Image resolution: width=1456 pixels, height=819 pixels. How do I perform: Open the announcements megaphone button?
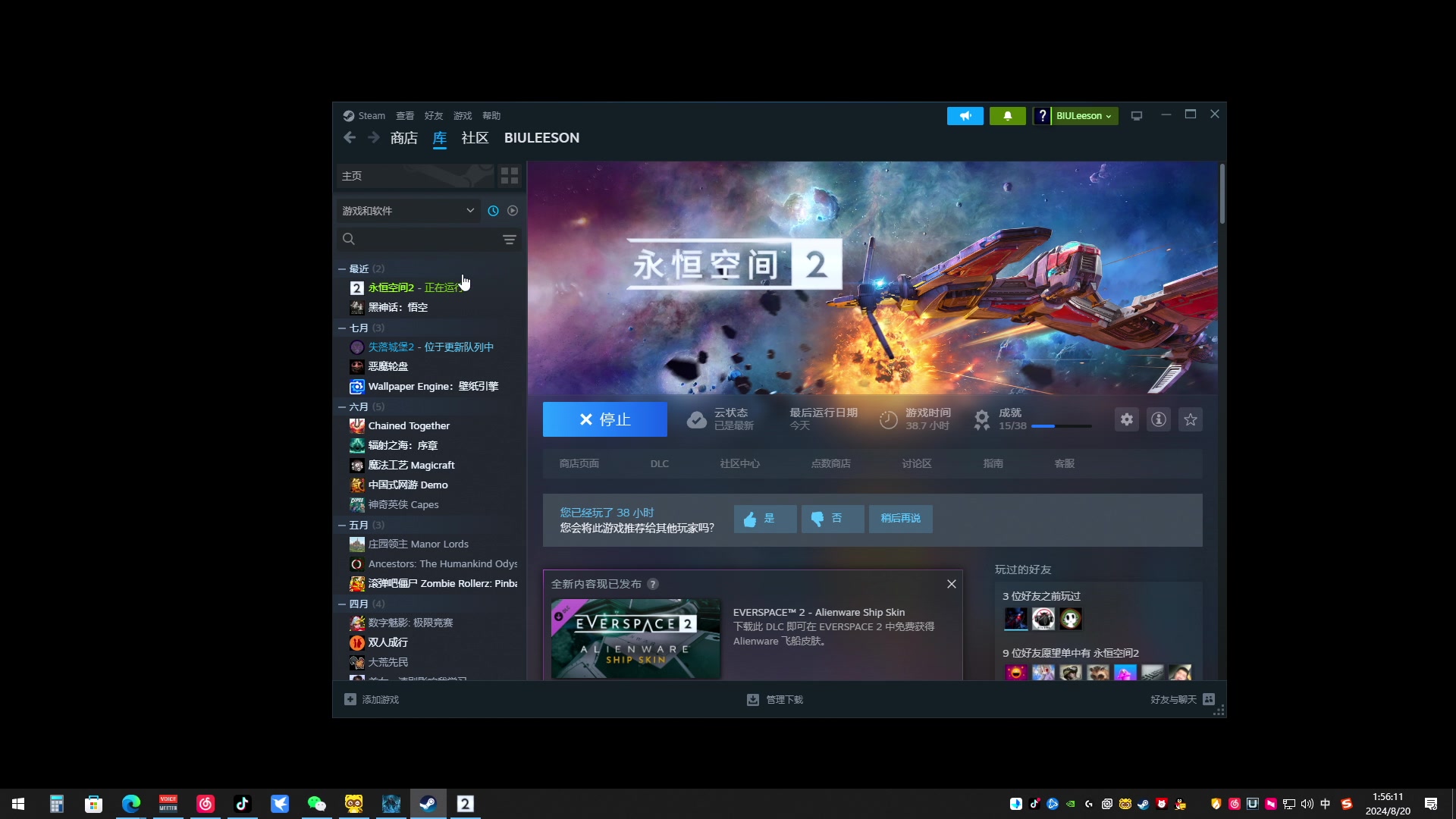coord(965,116)
